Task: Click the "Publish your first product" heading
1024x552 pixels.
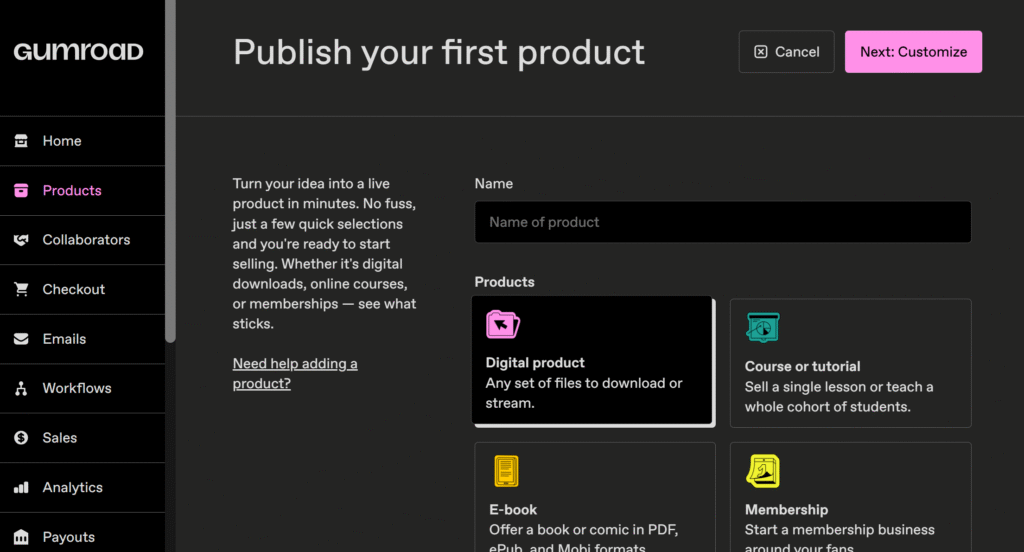Action: point(439,52)
